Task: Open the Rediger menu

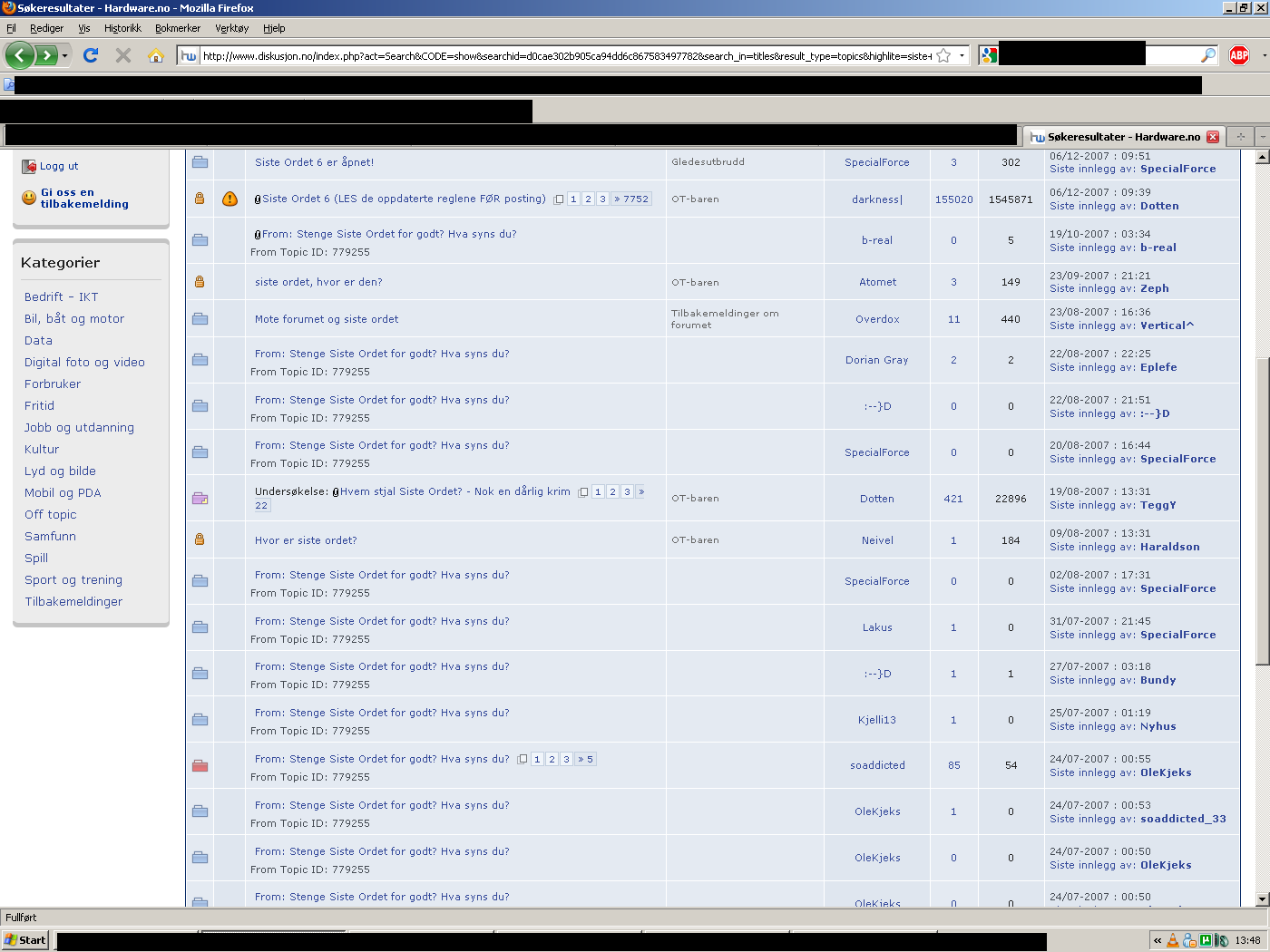Action: (x=46, y=28)
